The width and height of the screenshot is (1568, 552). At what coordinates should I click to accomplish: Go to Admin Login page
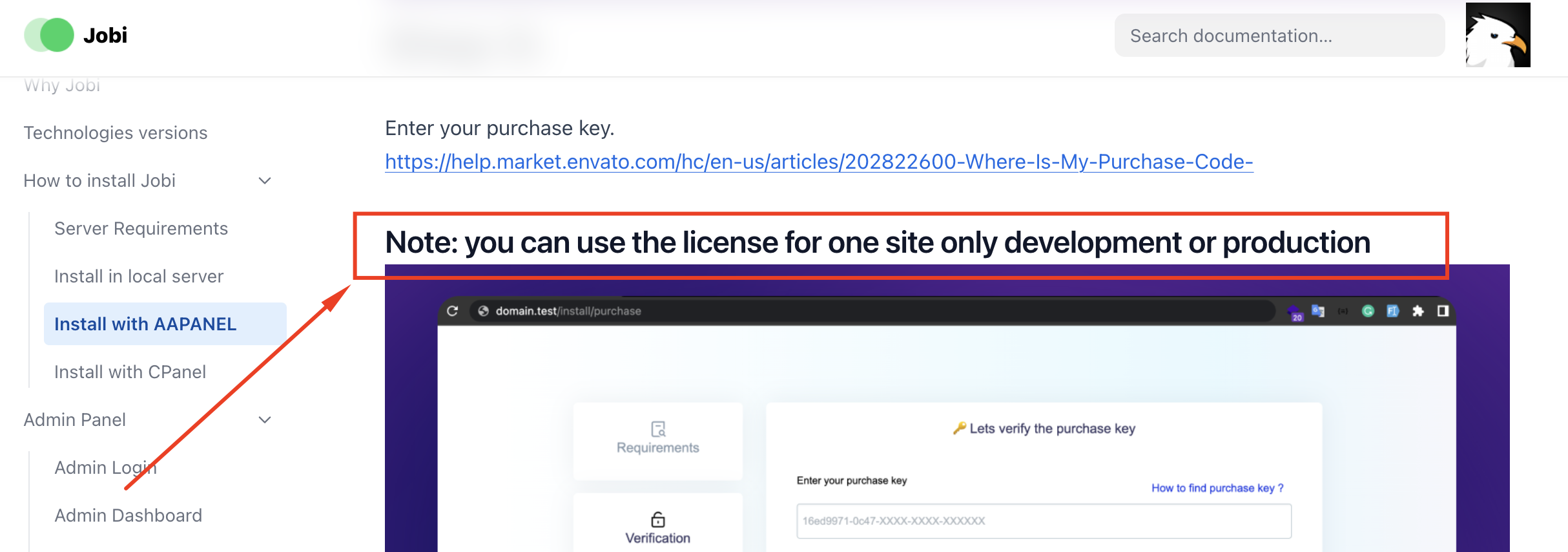pos(105,467)
